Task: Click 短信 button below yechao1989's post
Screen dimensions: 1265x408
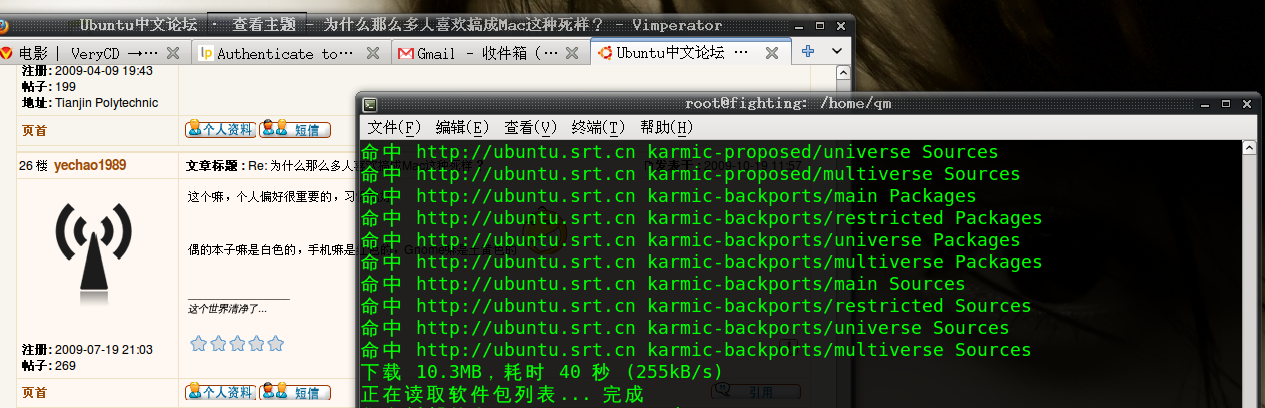Action: [295, 392]
